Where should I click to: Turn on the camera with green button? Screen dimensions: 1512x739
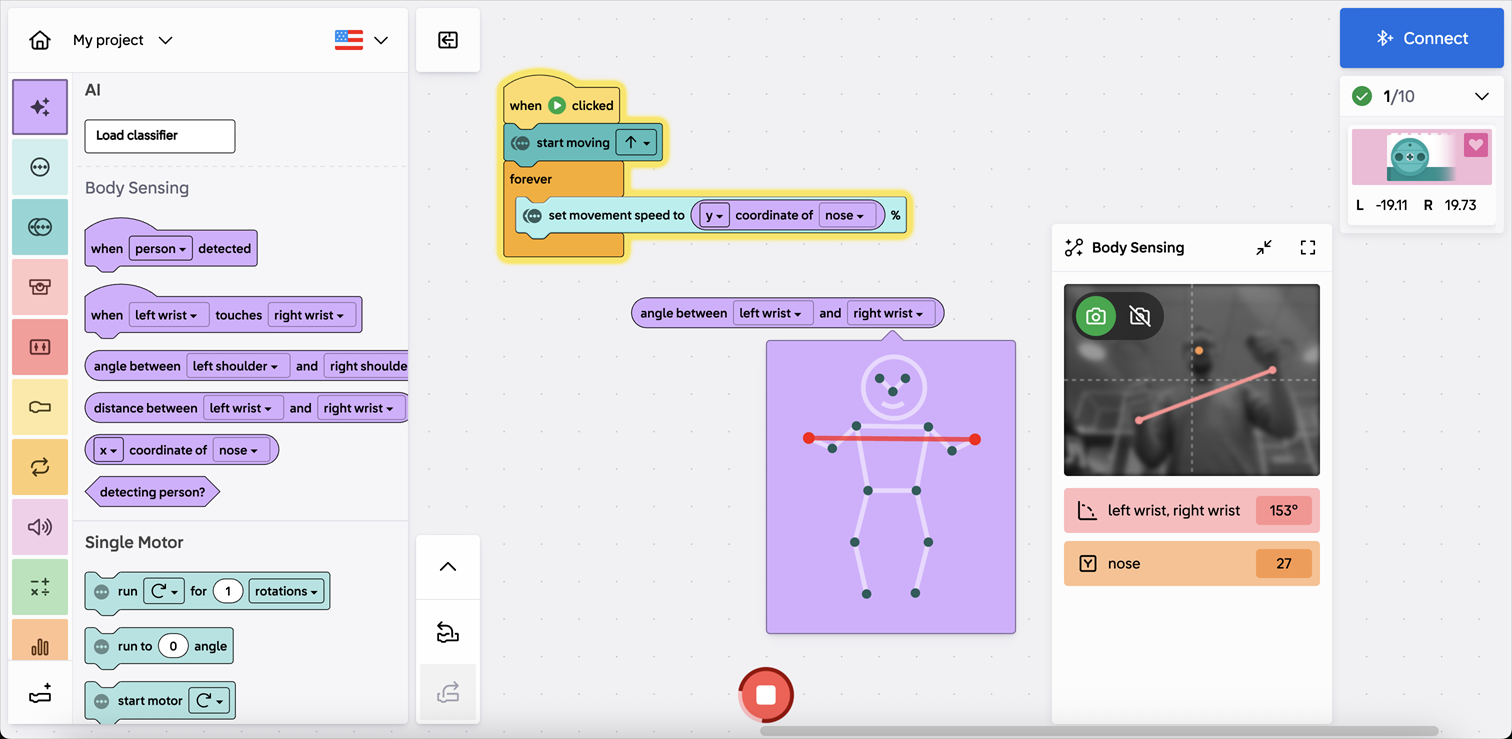coord(1096,317)
